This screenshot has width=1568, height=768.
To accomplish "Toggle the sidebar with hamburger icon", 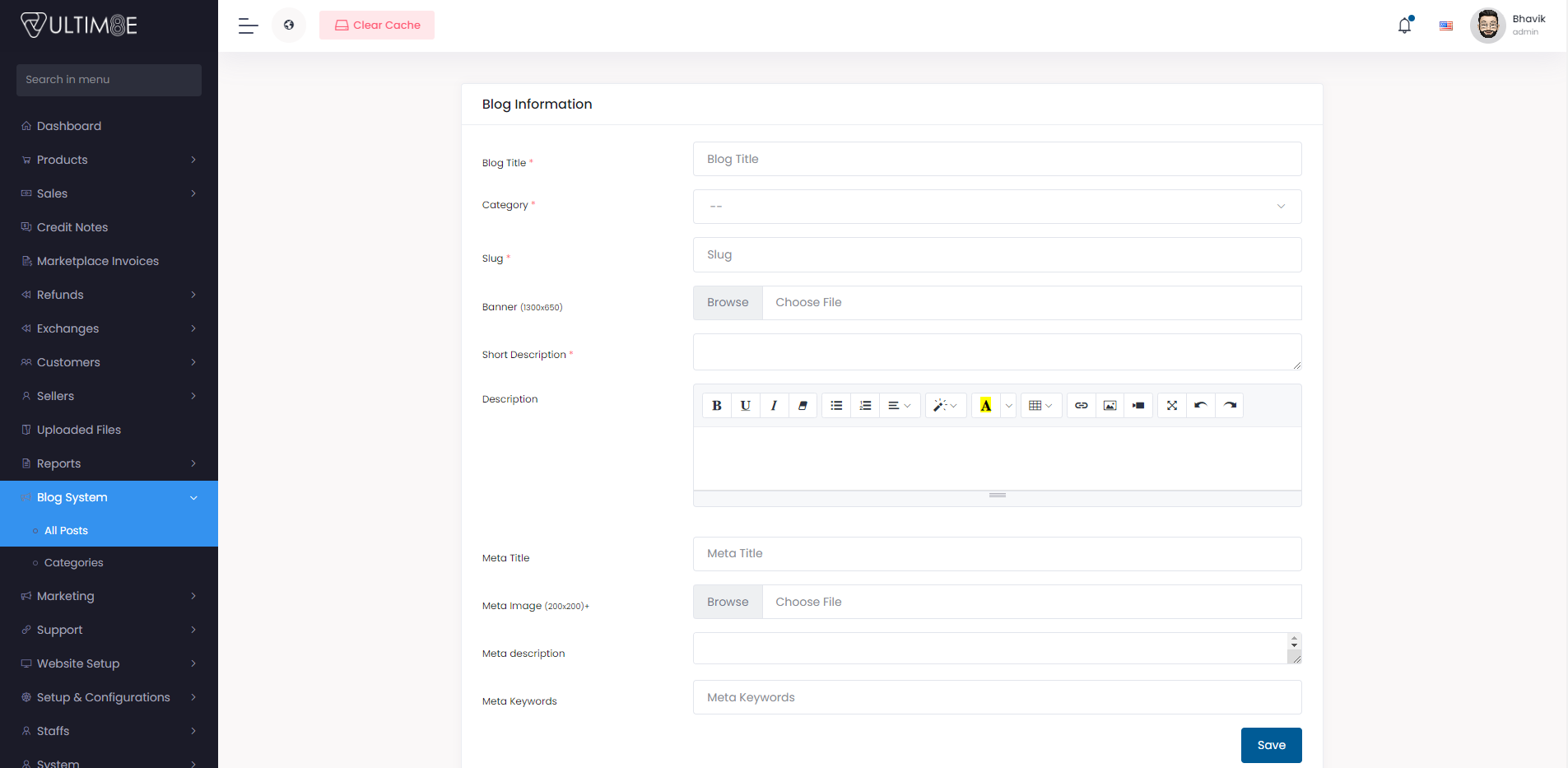I will coord(248,26).
